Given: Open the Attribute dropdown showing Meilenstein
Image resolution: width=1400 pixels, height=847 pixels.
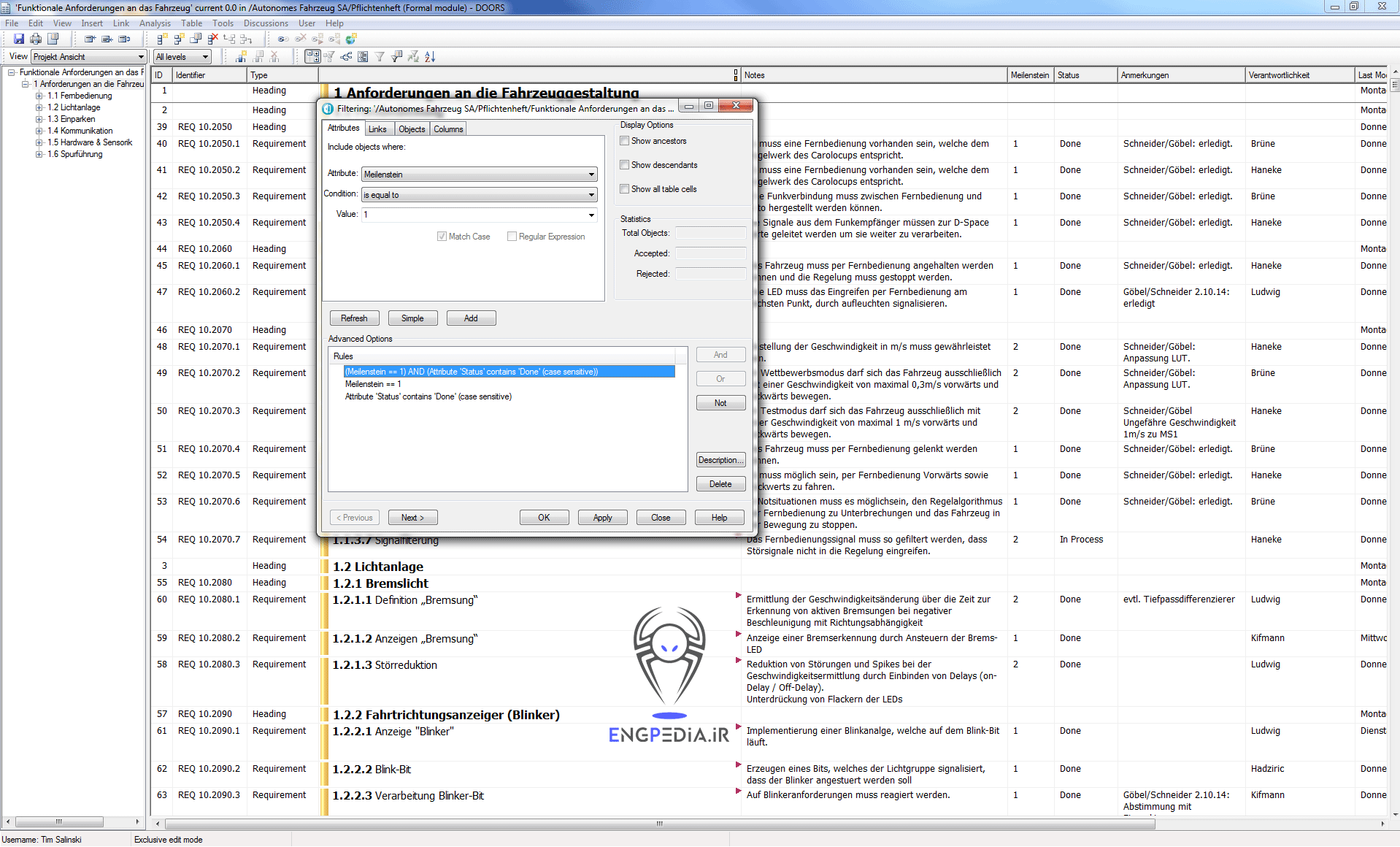Looking at the screenshot, I should point(591,175).
